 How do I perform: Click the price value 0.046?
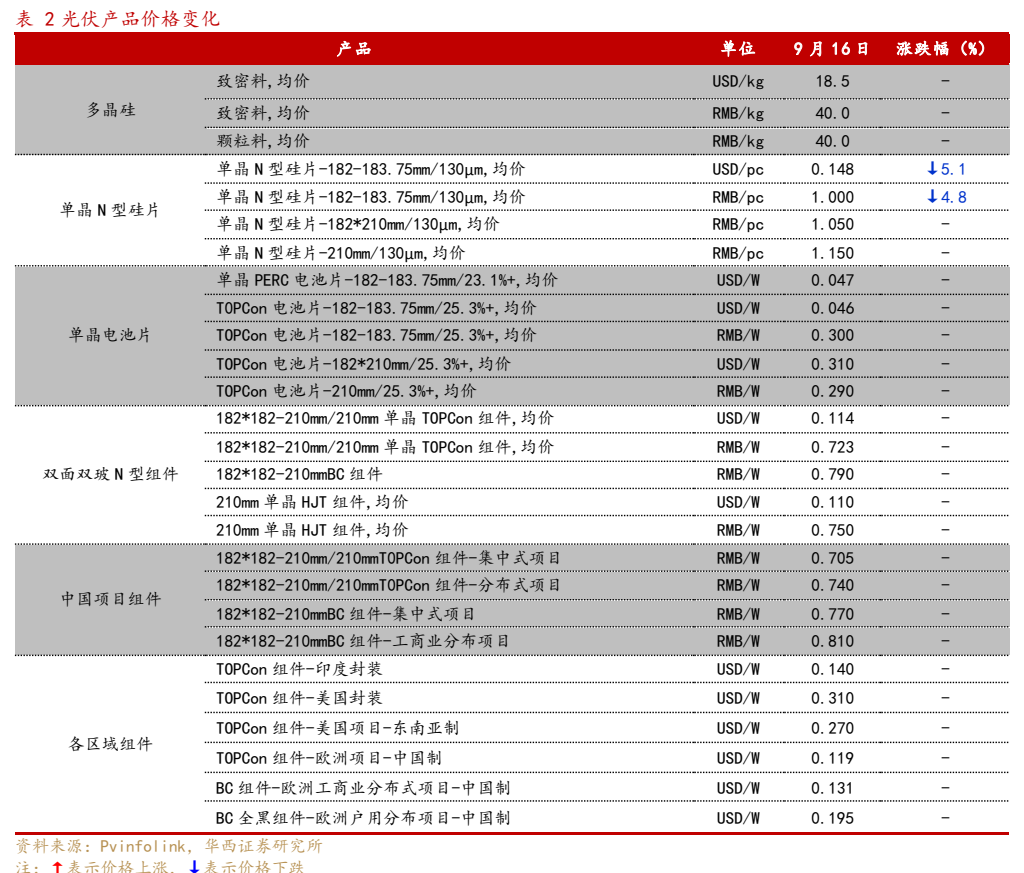coord(833,308)
